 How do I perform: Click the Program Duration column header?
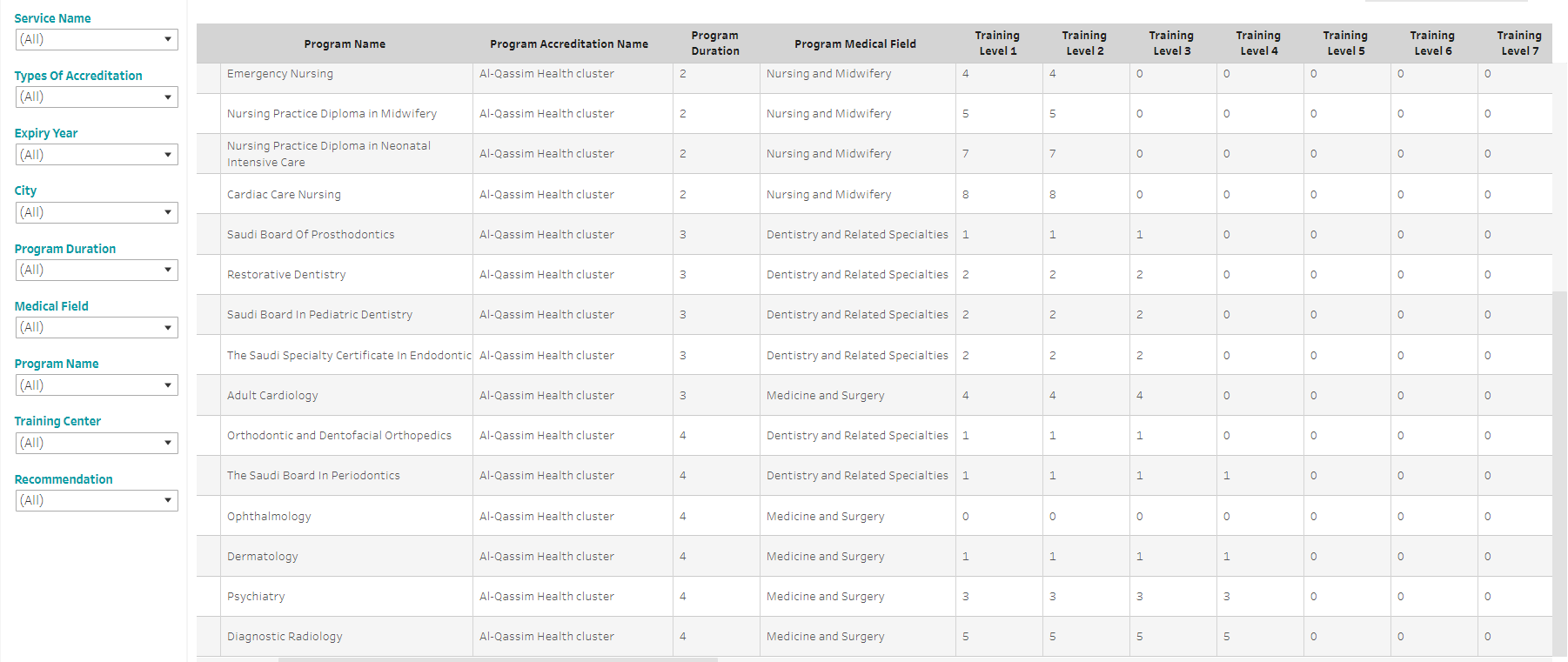(x=715, y=43)
